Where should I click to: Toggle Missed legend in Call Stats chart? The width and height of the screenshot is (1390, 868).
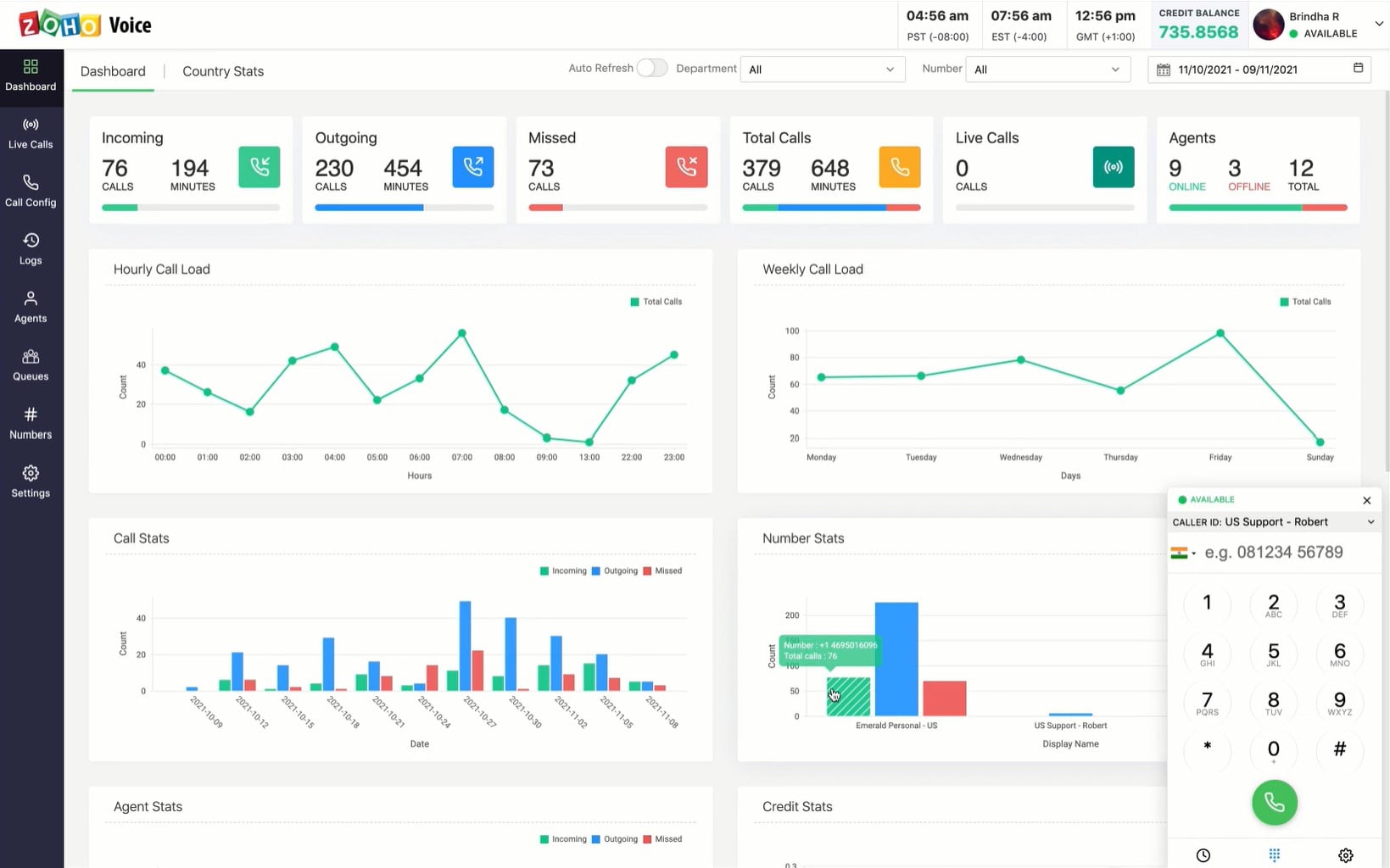(x=663, y=570)
